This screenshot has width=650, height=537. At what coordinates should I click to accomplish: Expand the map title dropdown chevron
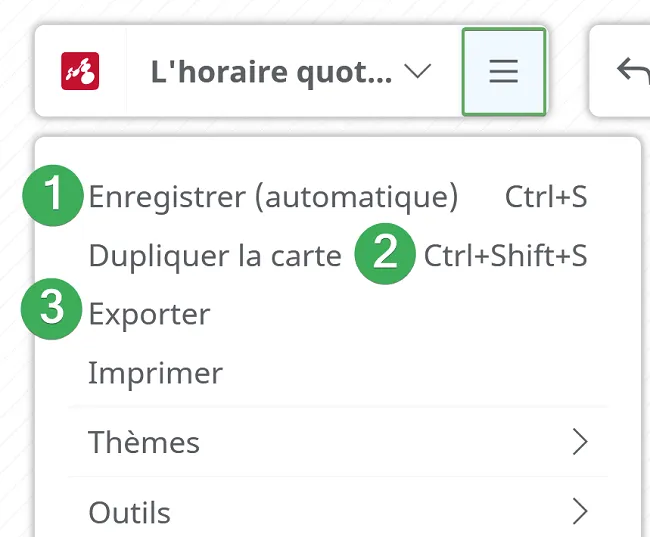(418, 71)
